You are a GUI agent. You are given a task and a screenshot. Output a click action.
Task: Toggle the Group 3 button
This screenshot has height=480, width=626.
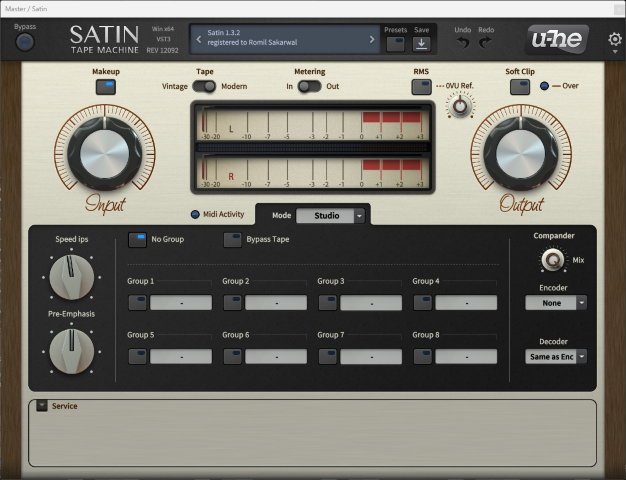pos(327,303)
